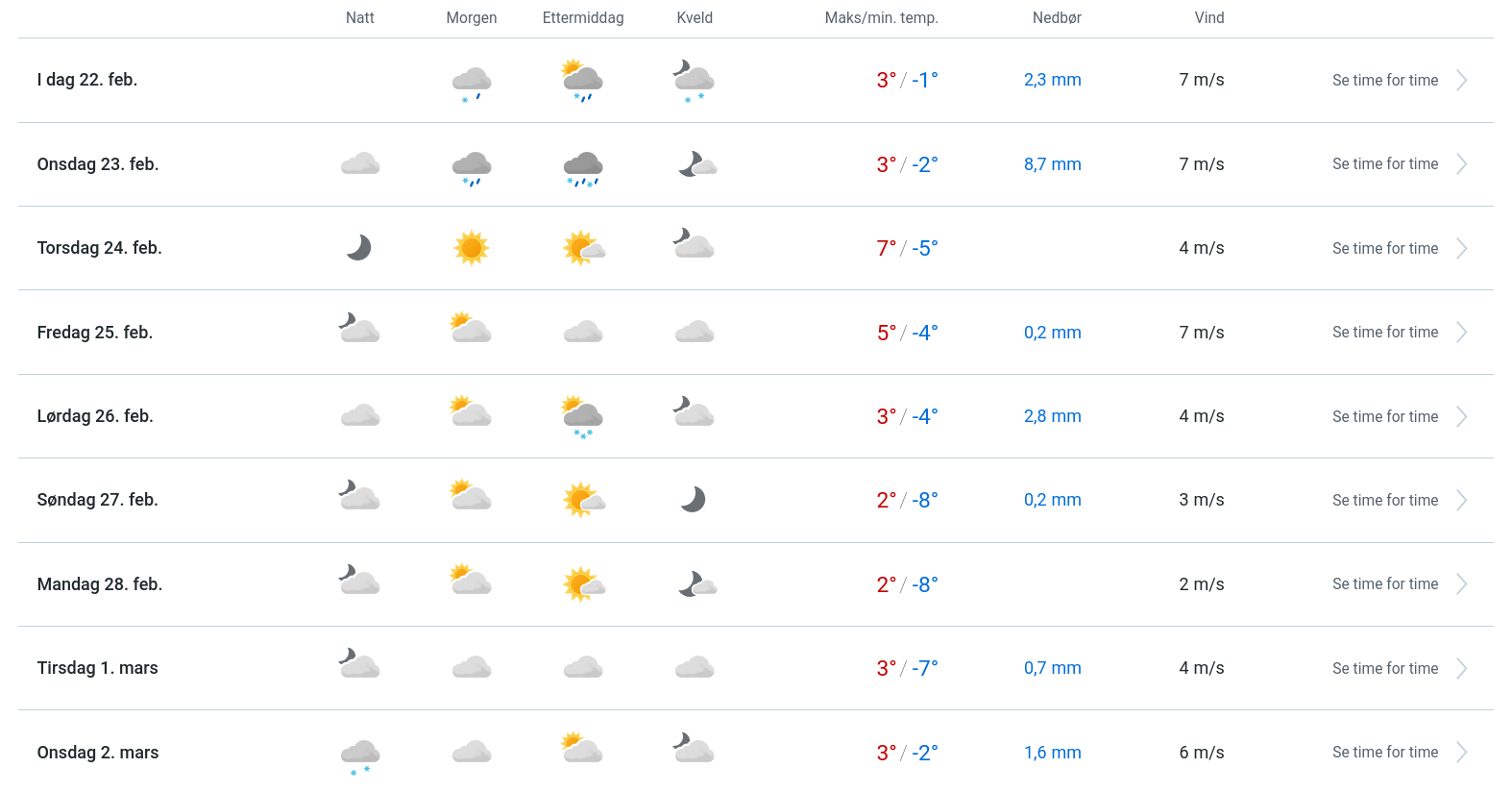The image size is (1512, 793).
Task: Click the sleet afternoon icon for Onsdag 23. feb.
Action: click(x=583, y=167)
